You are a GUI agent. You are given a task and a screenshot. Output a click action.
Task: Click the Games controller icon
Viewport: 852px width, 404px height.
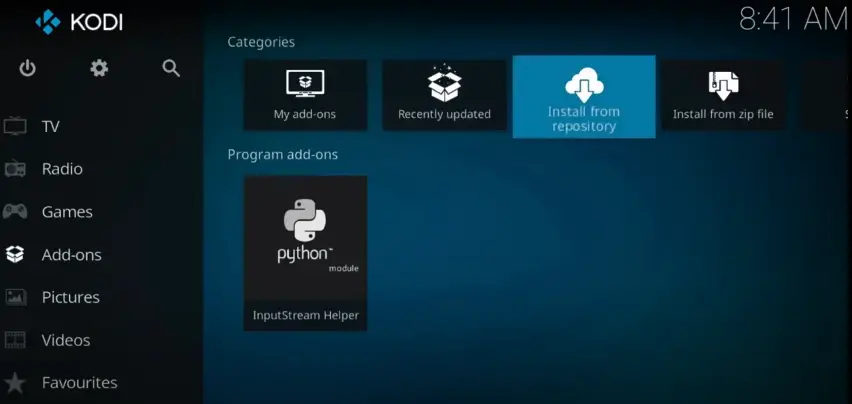click(15, 211)
